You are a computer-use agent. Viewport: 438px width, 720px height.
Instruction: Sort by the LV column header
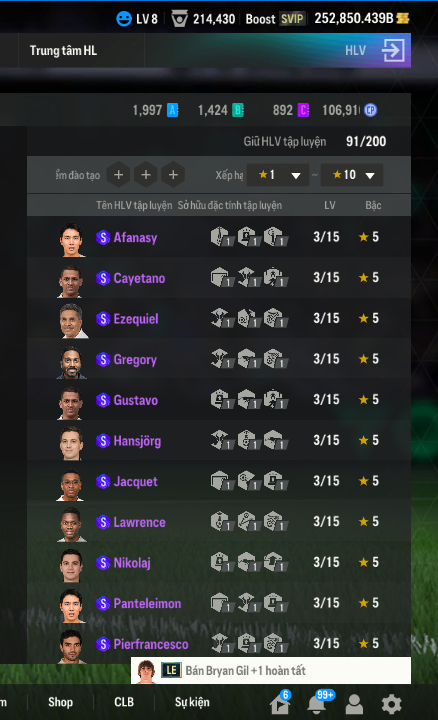(x=330, y=205)
